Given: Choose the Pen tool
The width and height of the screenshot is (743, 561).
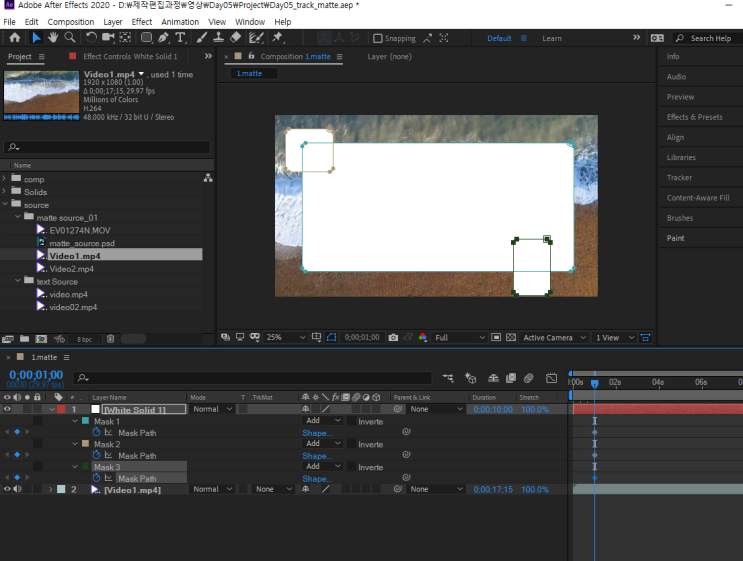Looking at the screenshot, I should point(163,38).
